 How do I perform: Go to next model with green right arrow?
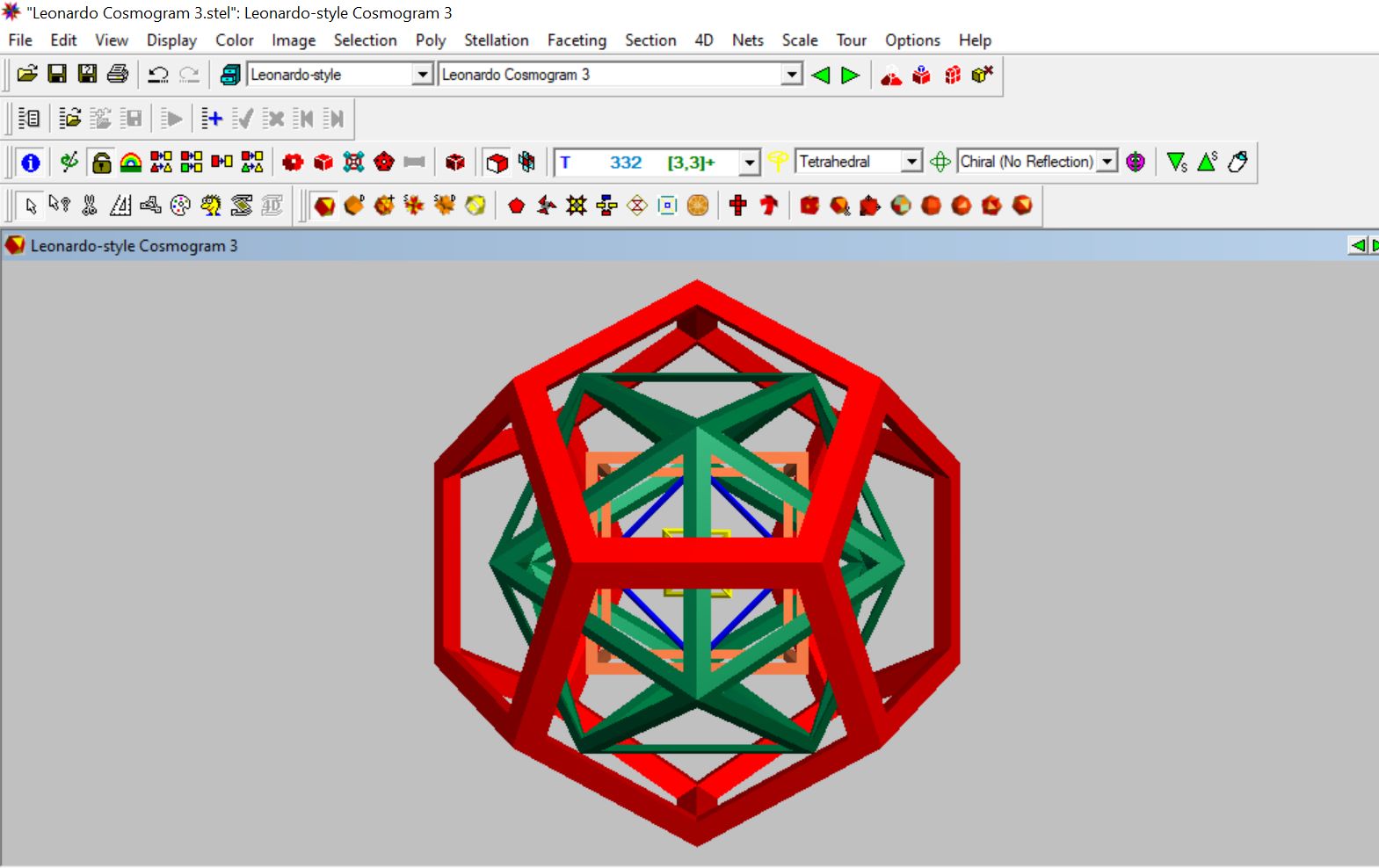pos(850,75)
